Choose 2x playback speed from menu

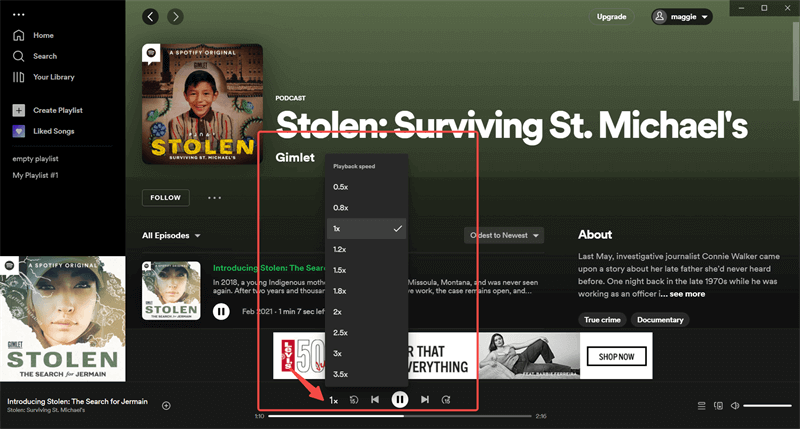pos(337,312)
